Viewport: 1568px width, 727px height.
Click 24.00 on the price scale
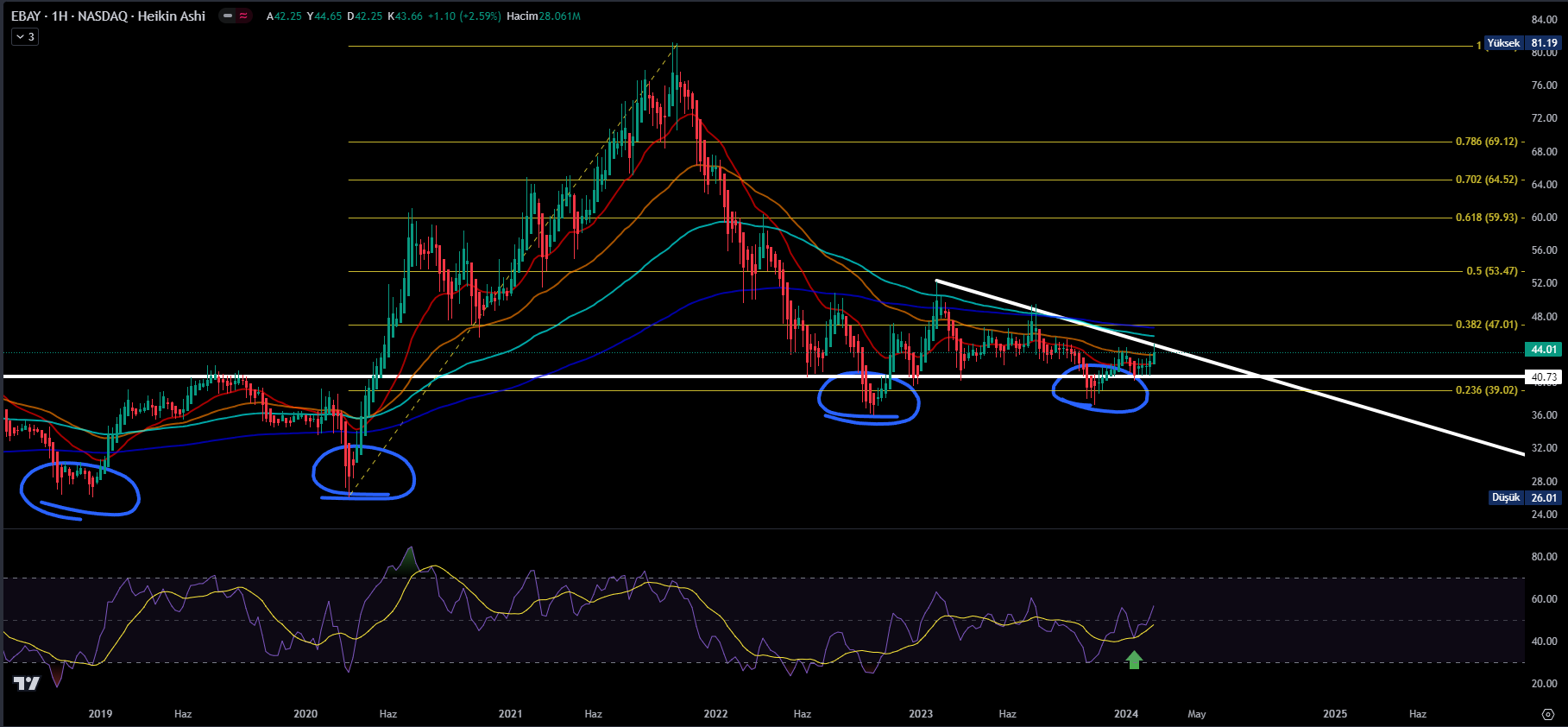coord(1544,515)
